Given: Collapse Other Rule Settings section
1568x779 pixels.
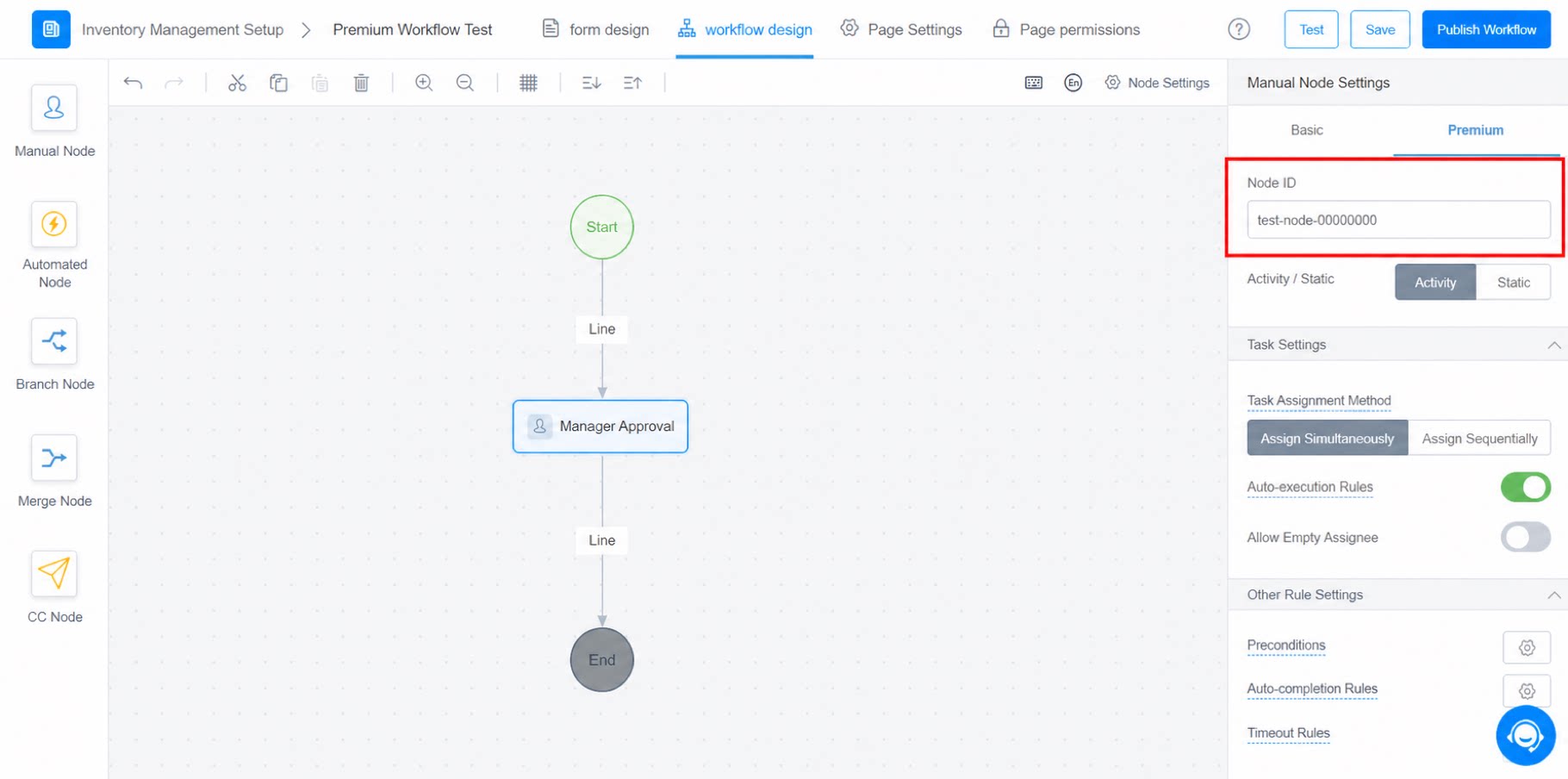Looking at the screenshot, I should (1553, 595).
